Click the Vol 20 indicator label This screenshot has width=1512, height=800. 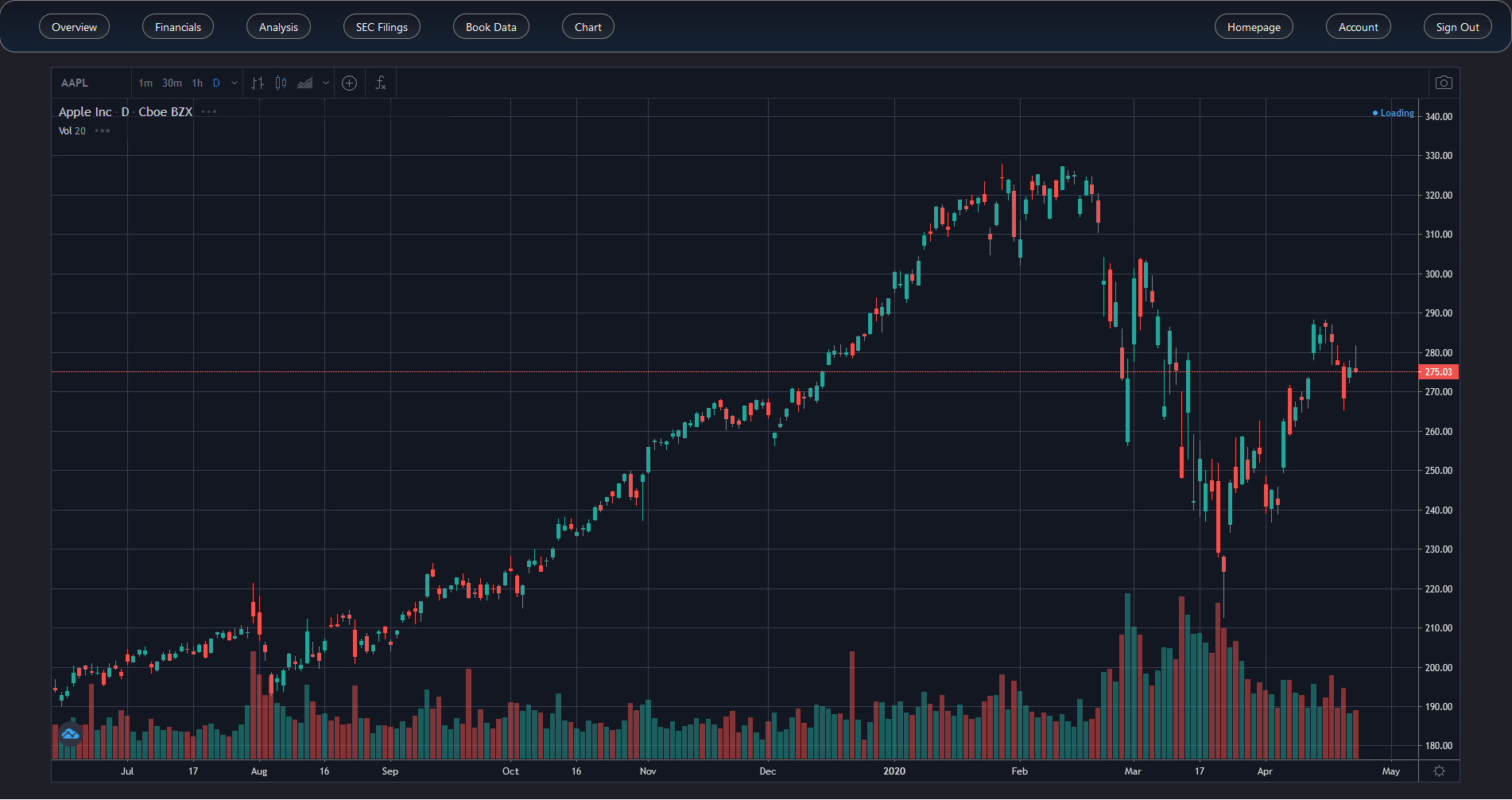(72, 131)
